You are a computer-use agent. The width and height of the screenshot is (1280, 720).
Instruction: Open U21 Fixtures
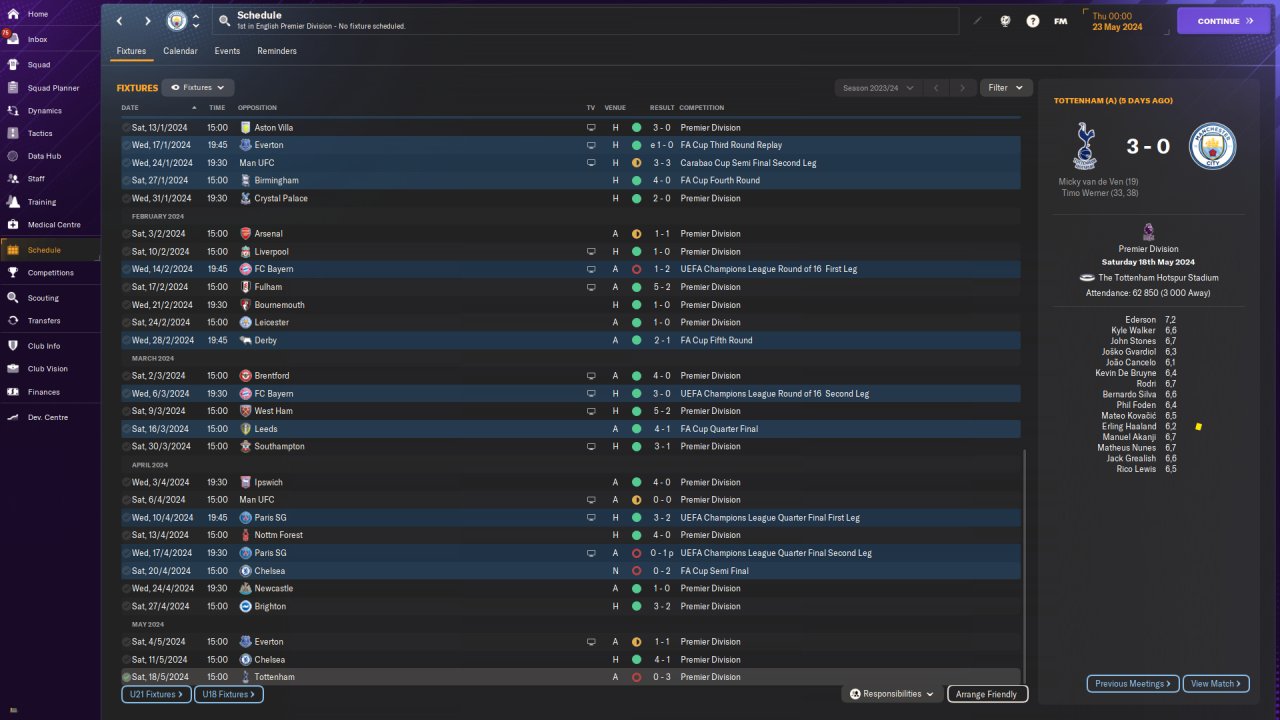click(x=156, y=694)
